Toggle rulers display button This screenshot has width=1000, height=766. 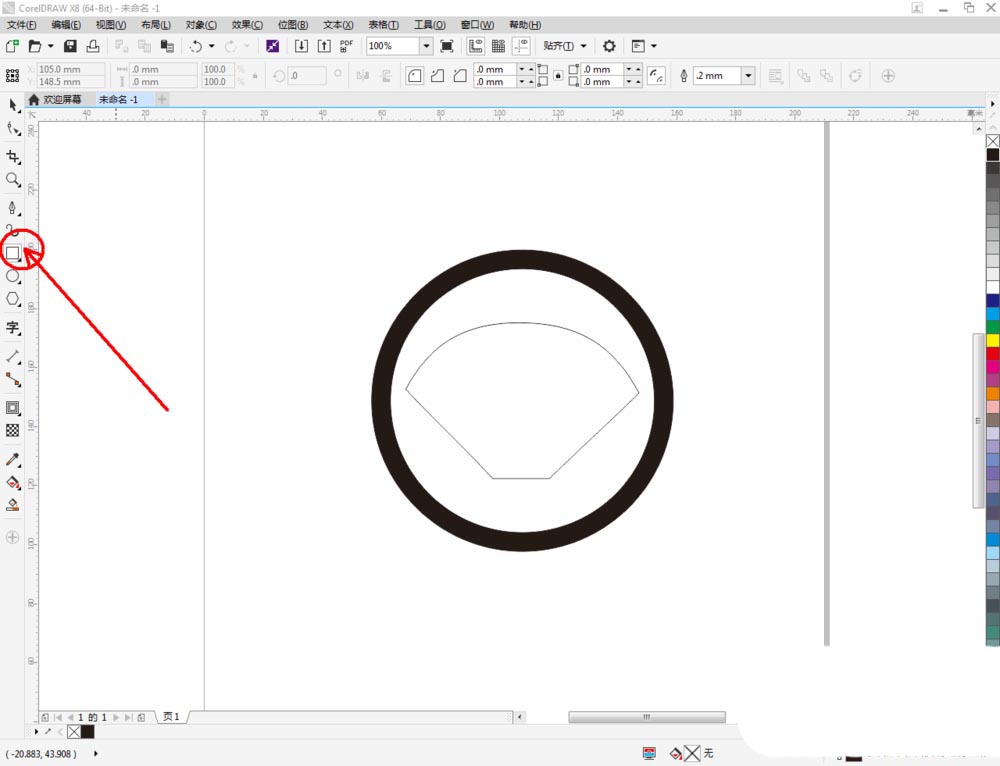476,46
